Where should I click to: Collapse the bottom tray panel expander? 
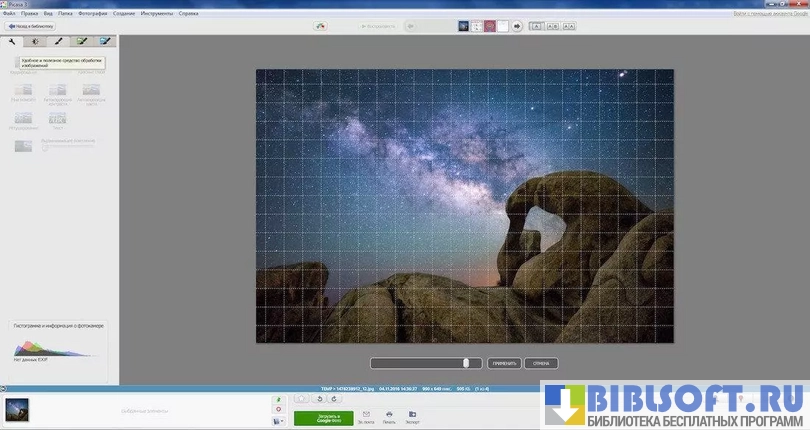click(x=4, y=389)
